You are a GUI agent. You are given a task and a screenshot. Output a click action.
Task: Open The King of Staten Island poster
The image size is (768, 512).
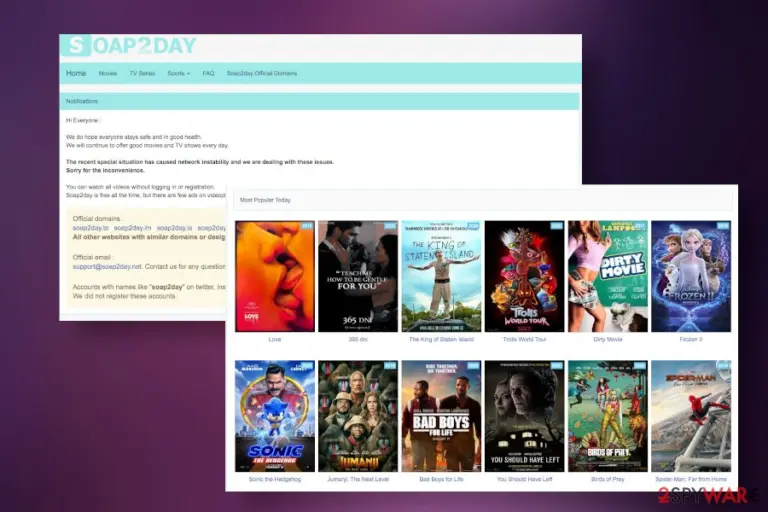pos(441,276)
